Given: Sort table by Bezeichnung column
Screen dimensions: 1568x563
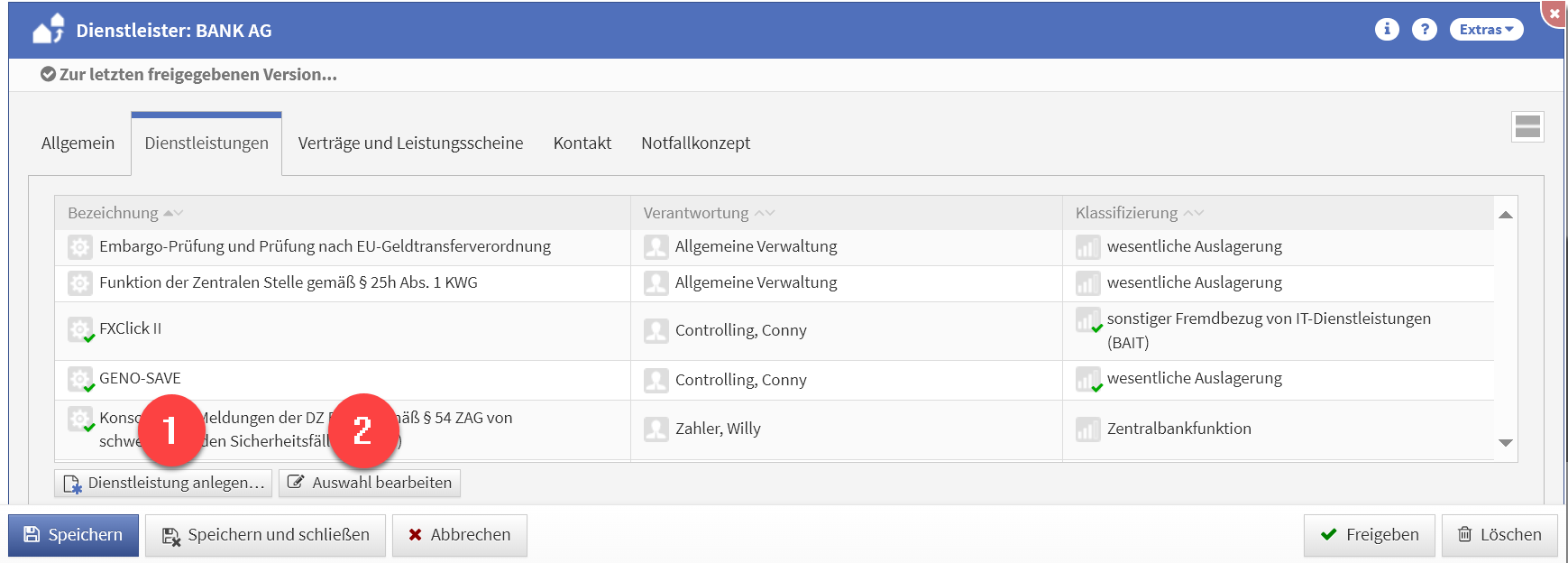Looking at the screenshot, I should 114,213.
